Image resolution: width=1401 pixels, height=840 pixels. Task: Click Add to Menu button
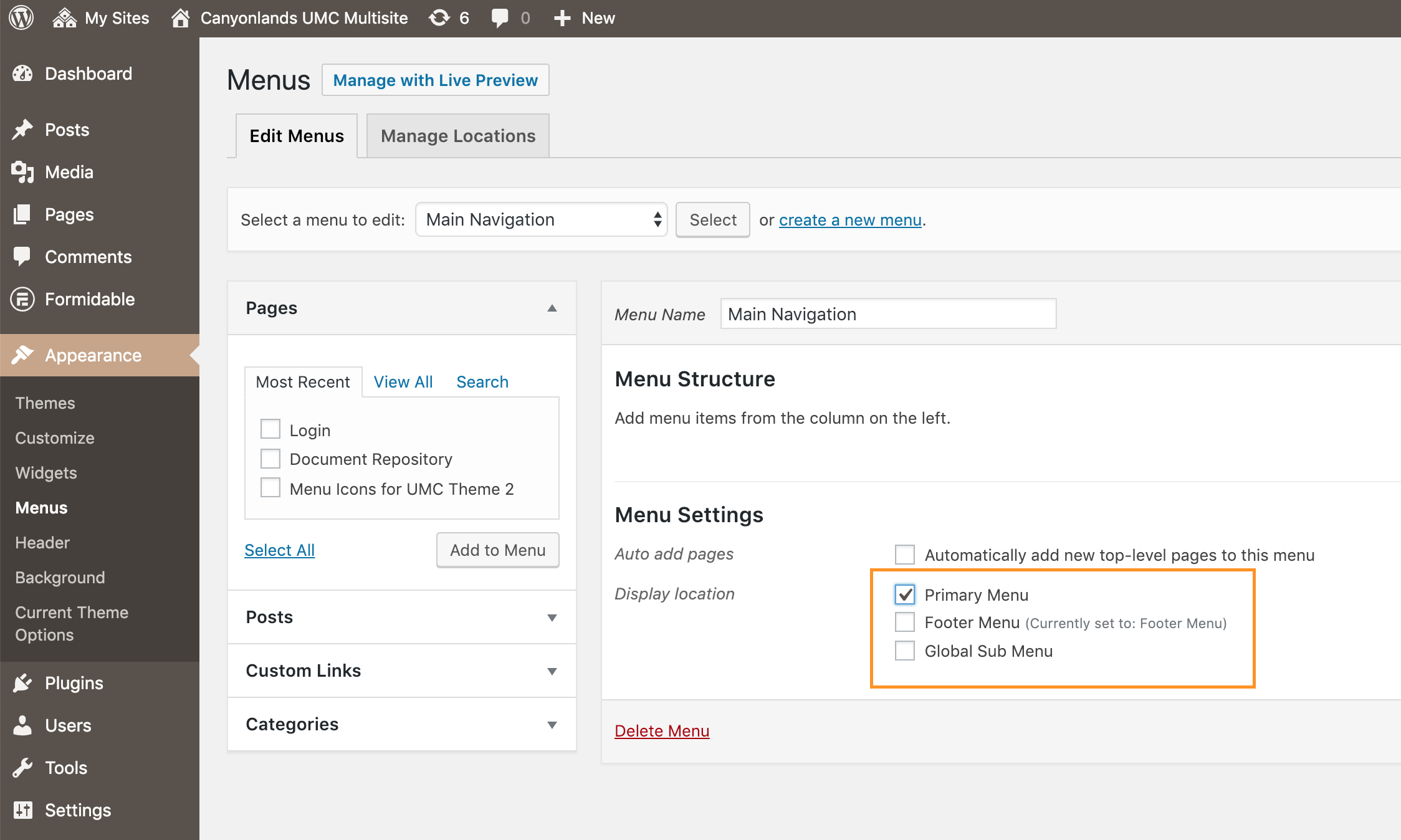point(497,550)
